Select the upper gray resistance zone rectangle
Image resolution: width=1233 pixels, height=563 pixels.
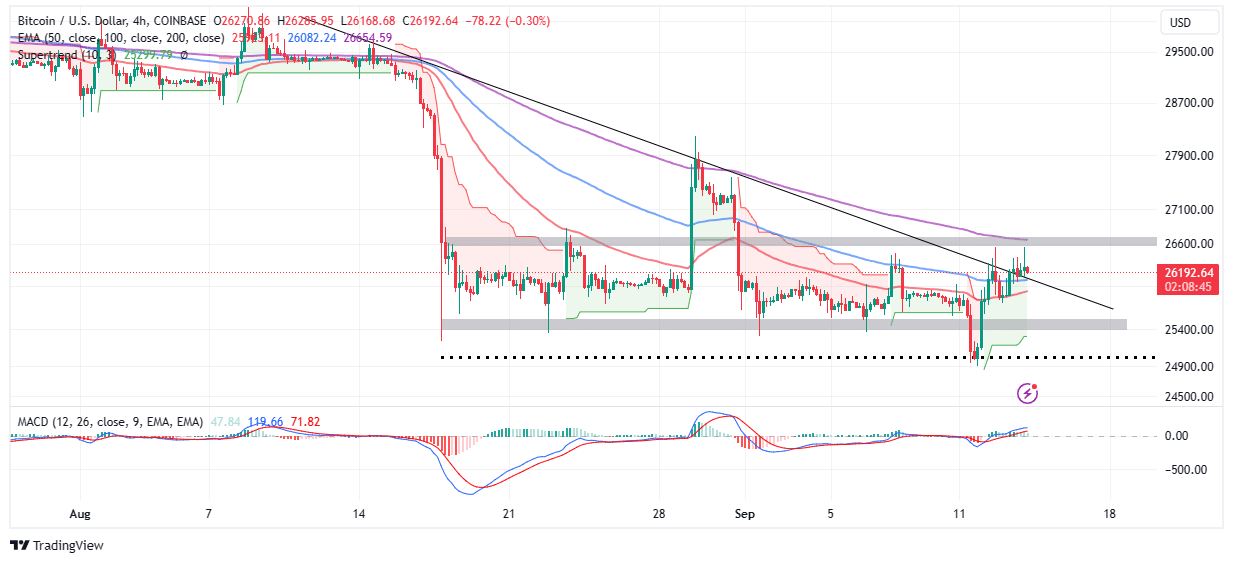point(800,242)
